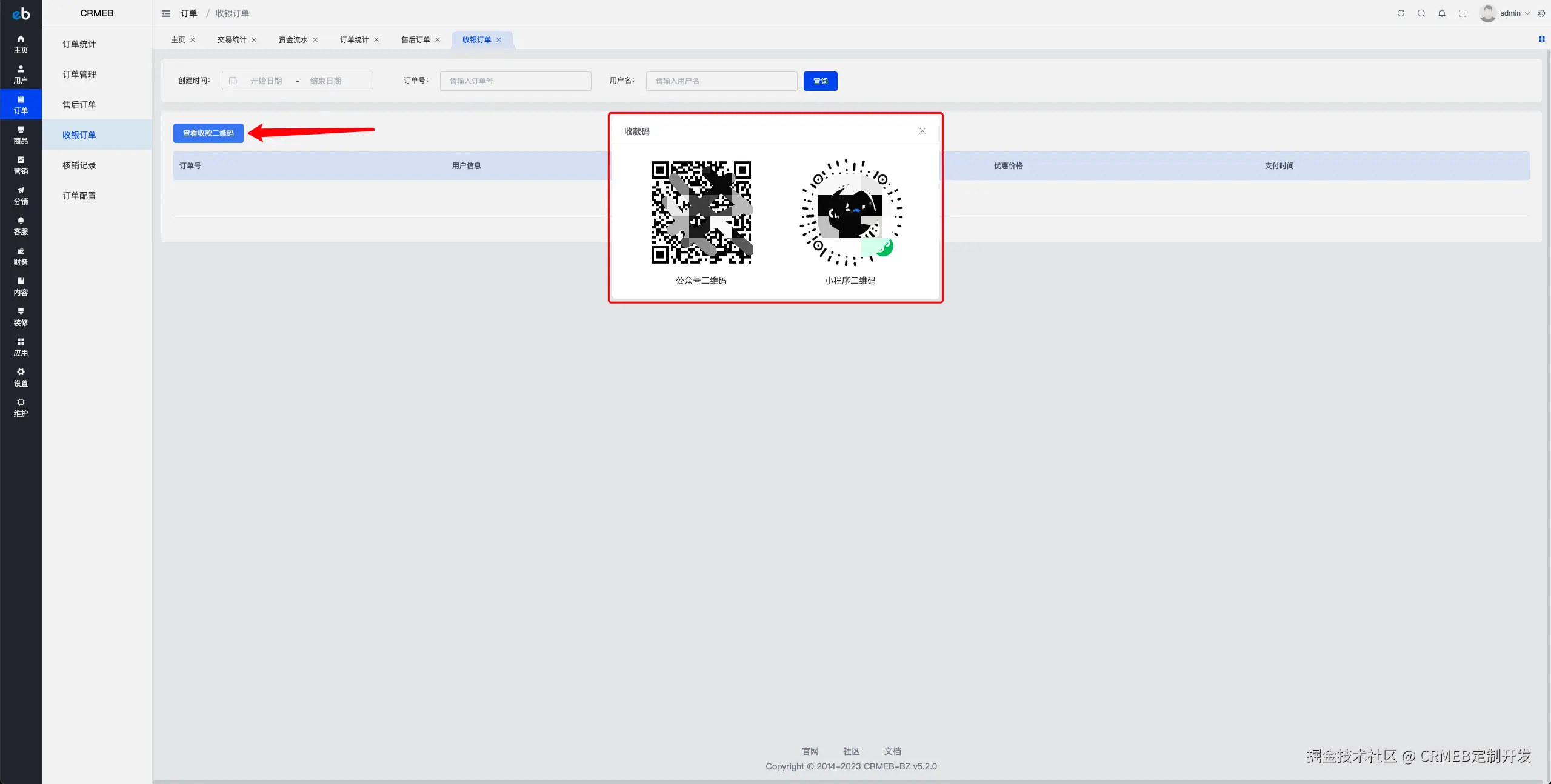Open tab options grid icon at right
This screenshot has width=1551, height=784.
pyautogui.click(x=1541, y=39)
